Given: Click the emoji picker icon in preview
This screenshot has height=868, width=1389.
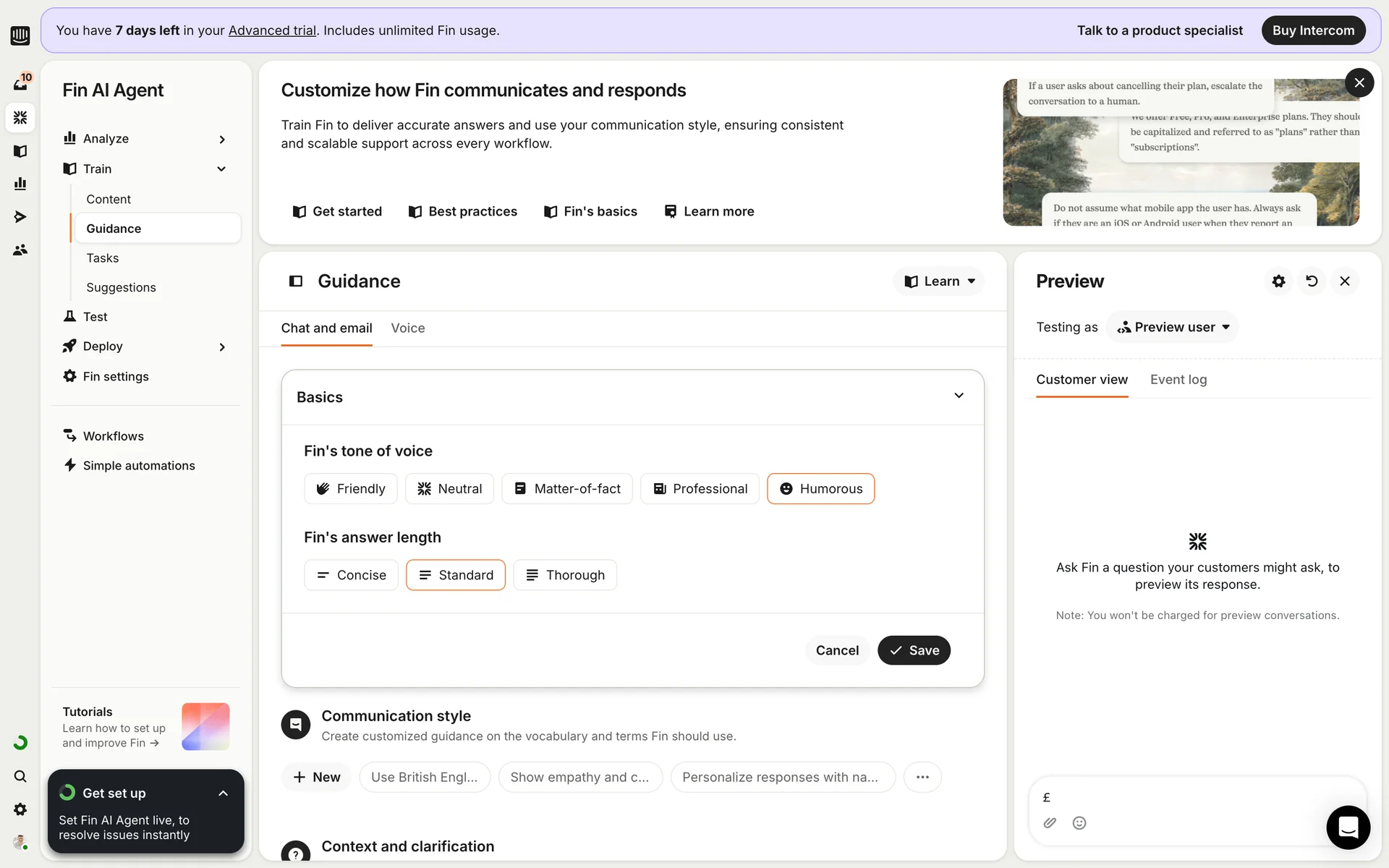Looking at the screenshot, I should click(1079, 823).
